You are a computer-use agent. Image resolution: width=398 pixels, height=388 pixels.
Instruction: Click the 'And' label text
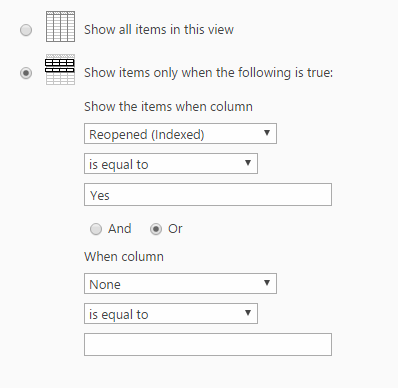(x=120, y=229)
